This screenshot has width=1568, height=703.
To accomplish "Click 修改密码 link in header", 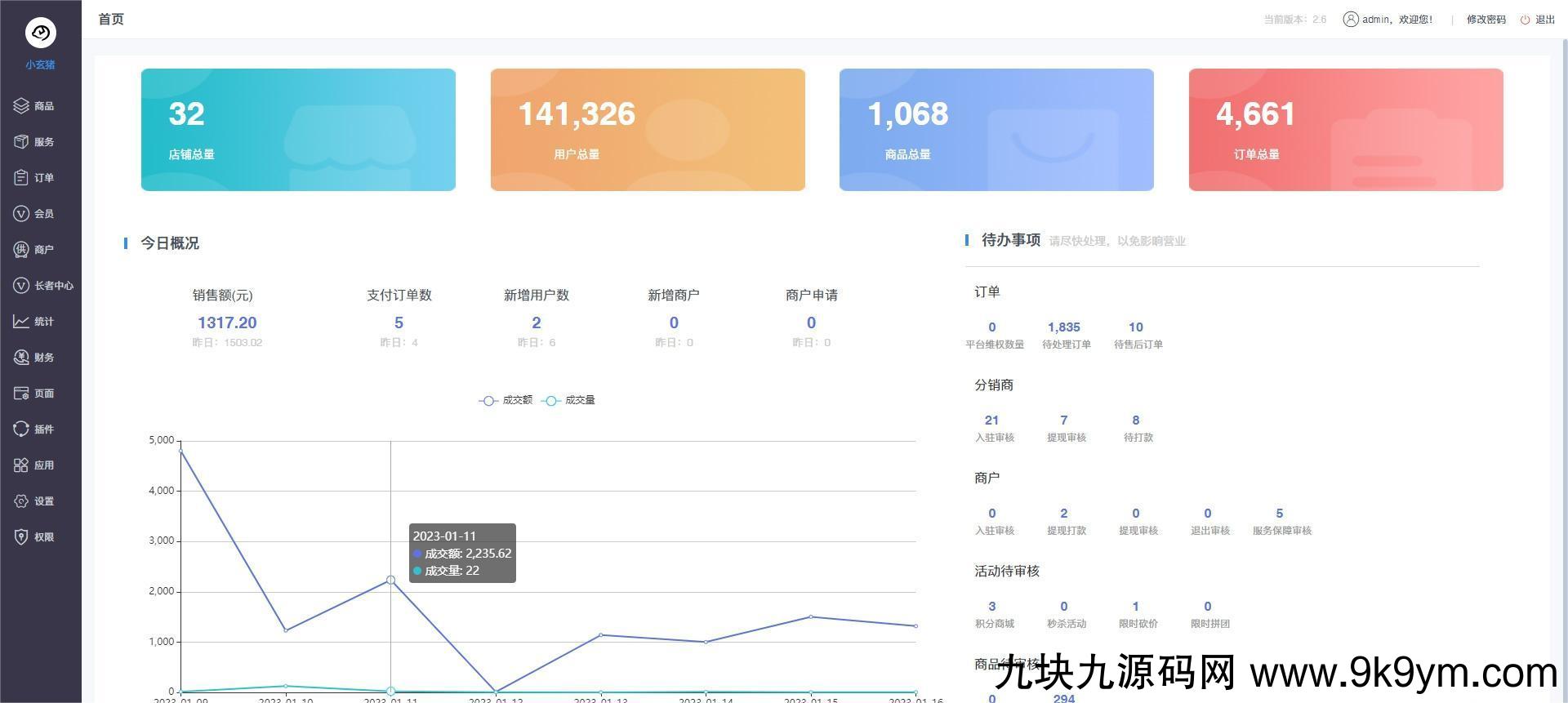I will click(1486, 20).
